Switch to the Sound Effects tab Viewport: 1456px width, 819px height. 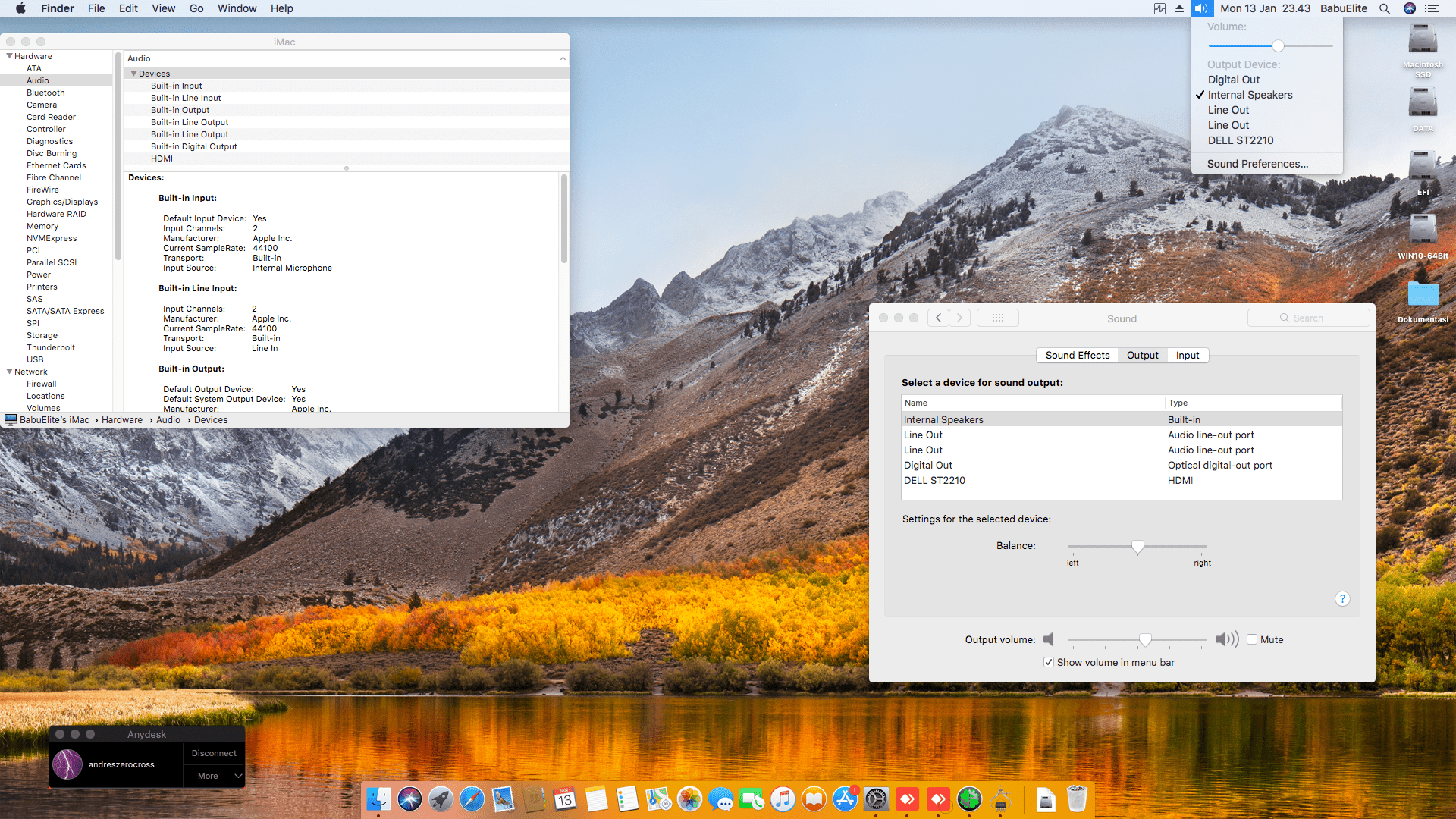coord(1077,355)
